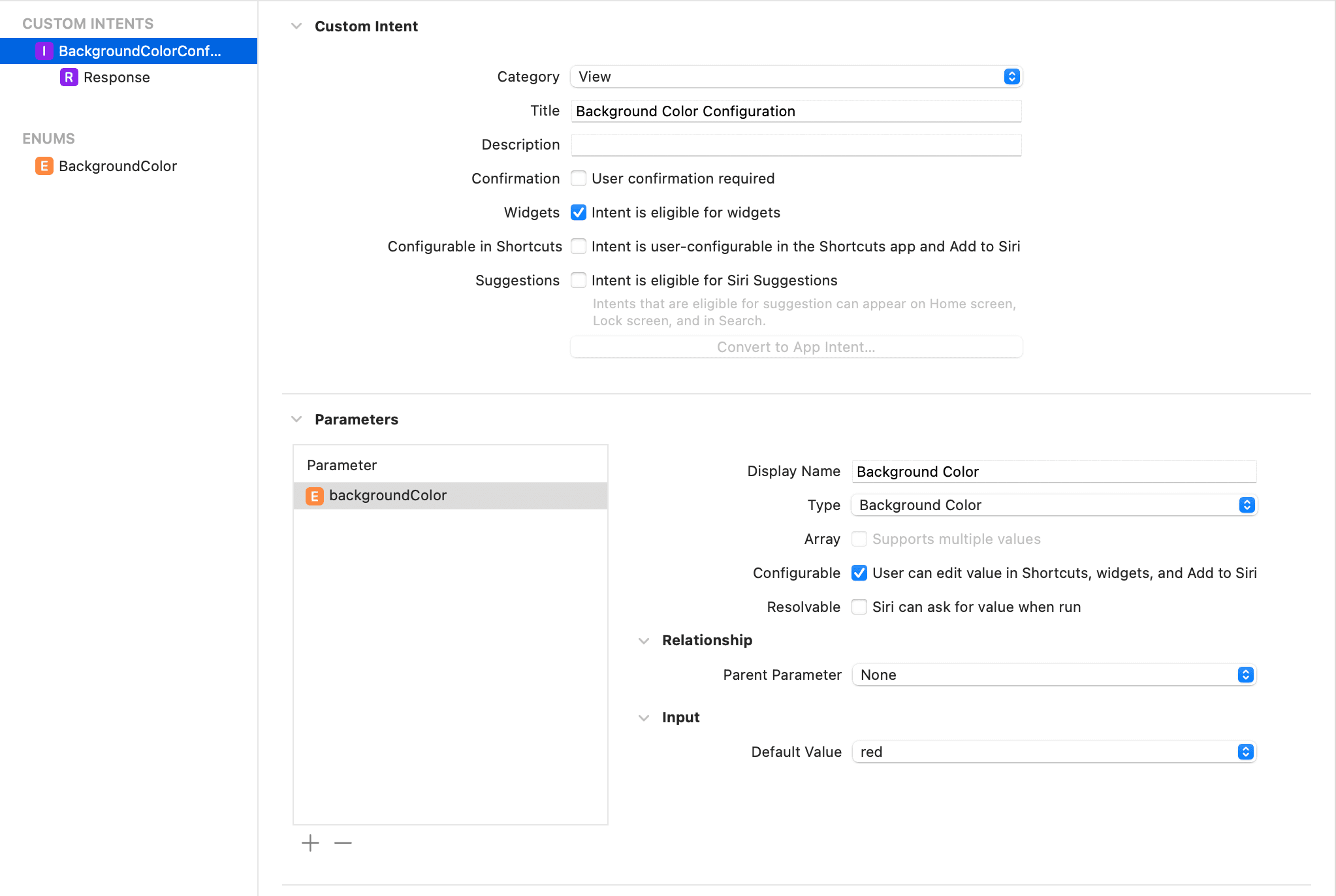Open the Category View dropdown

pos(795,76)
